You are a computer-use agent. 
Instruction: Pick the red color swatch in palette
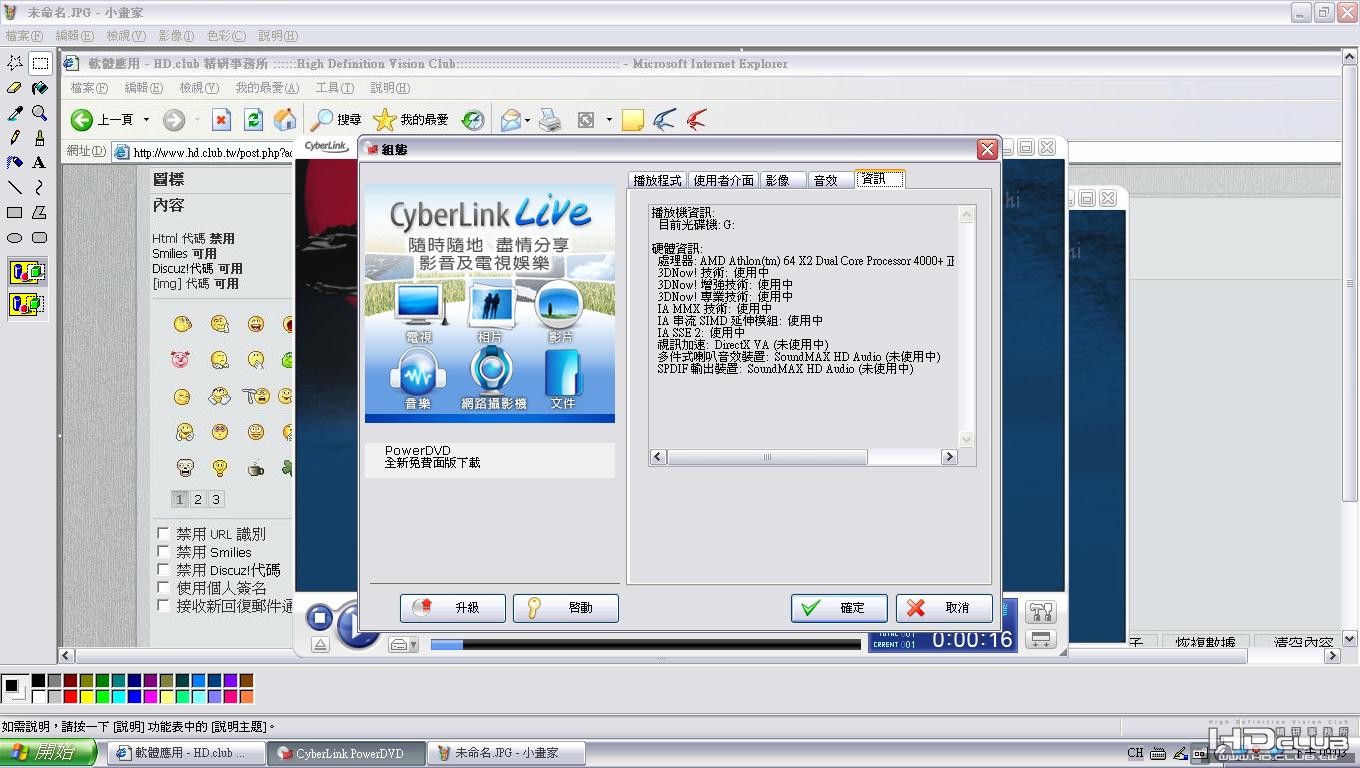[x=71, y=696]
